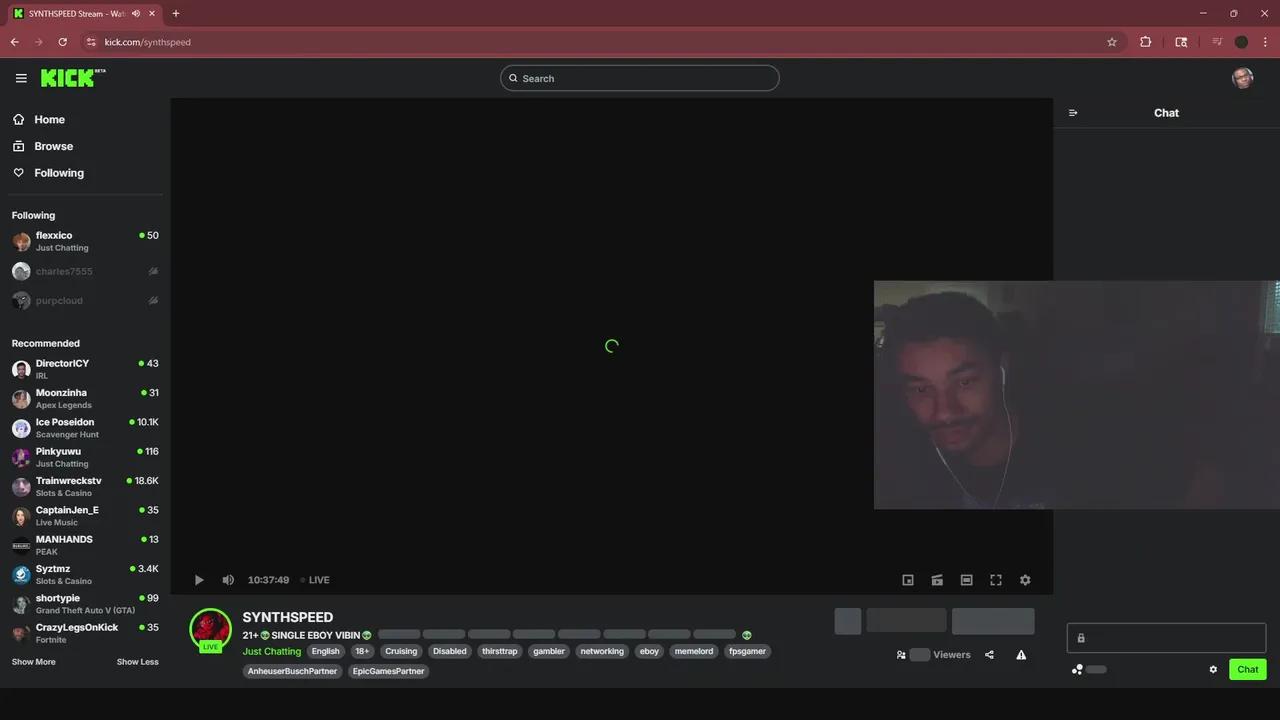This screenshot has height=720, width=1280.
Task: Open the channel points icon
Action: click(x=1077, y=670)
